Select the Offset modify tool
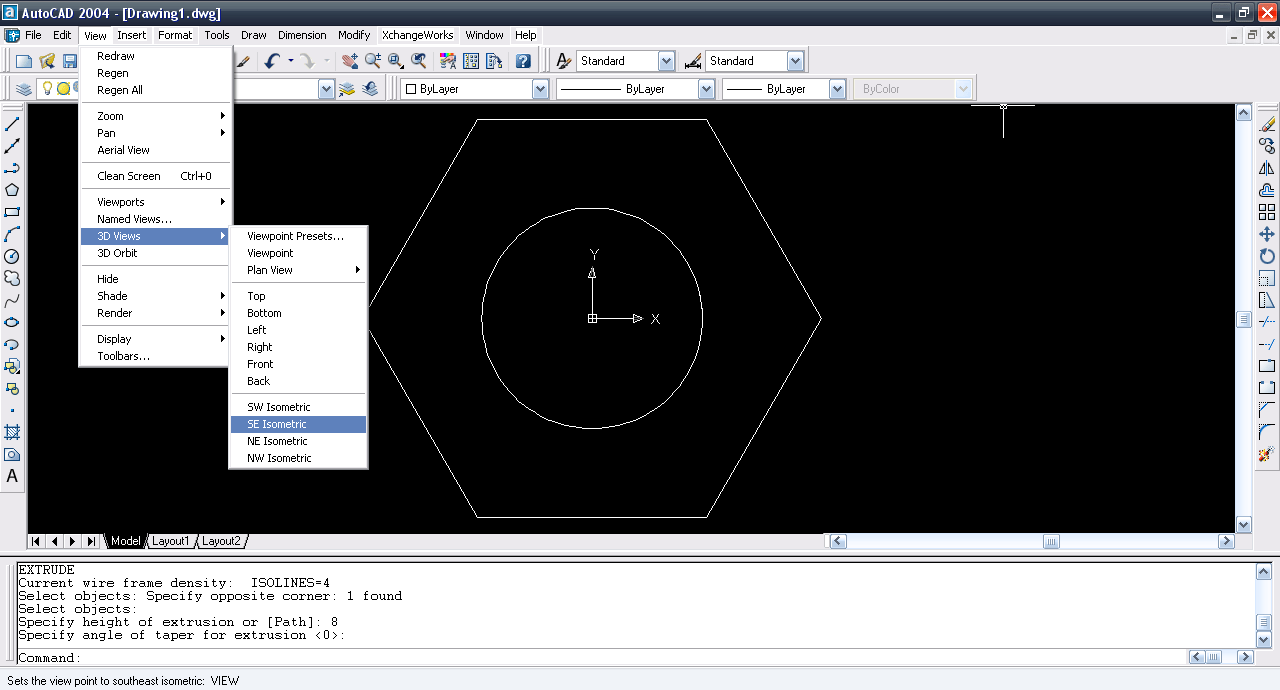 click(x=1267, y=190)
